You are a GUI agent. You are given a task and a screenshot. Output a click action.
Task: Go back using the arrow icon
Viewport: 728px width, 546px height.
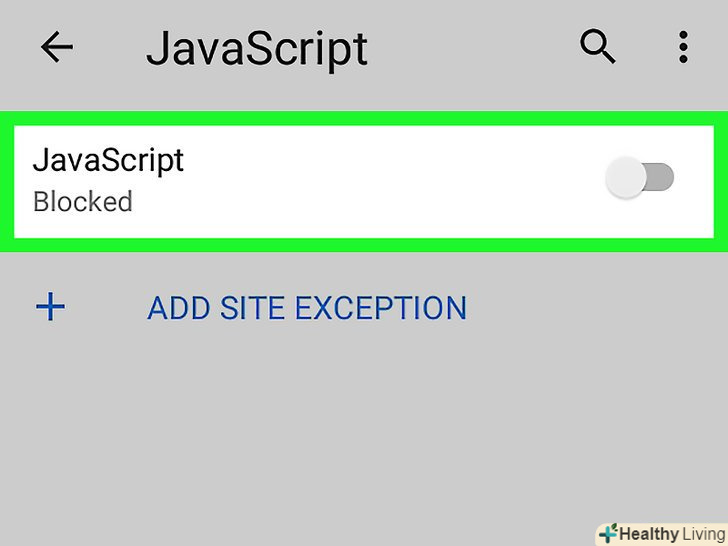tap(57, 47)
